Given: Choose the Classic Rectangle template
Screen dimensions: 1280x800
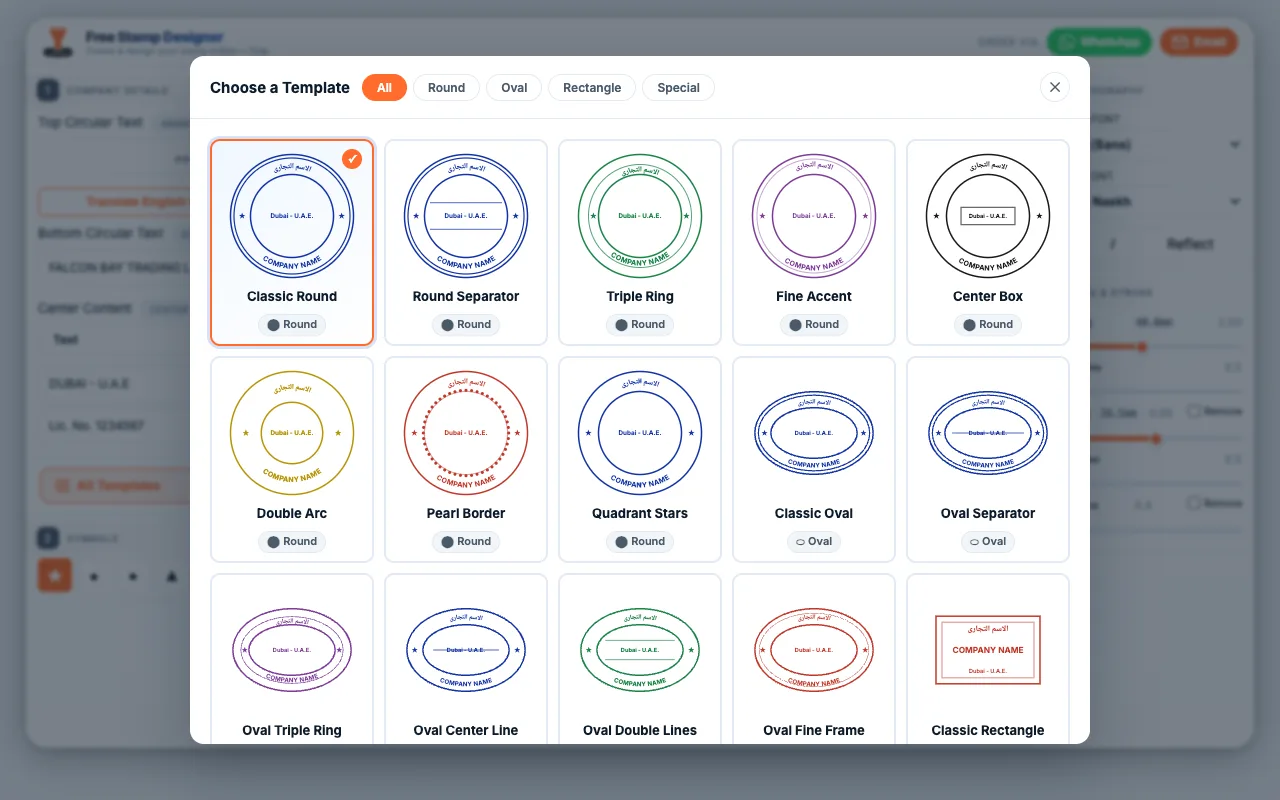Looking at the screenshot, I should pos(988,659).
